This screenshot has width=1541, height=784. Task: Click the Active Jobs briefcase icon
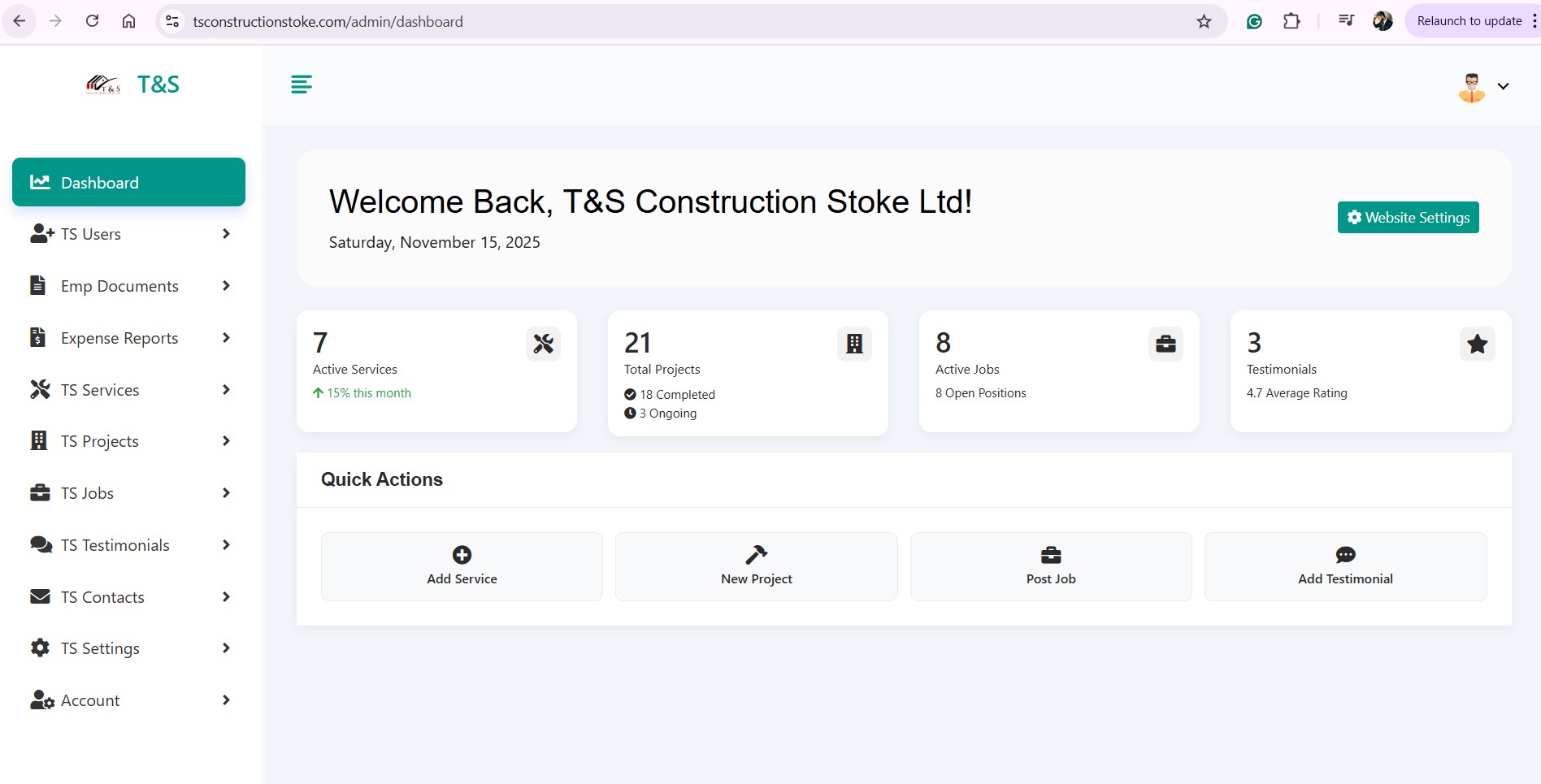pyautogui.click(x=1166, y=344)
